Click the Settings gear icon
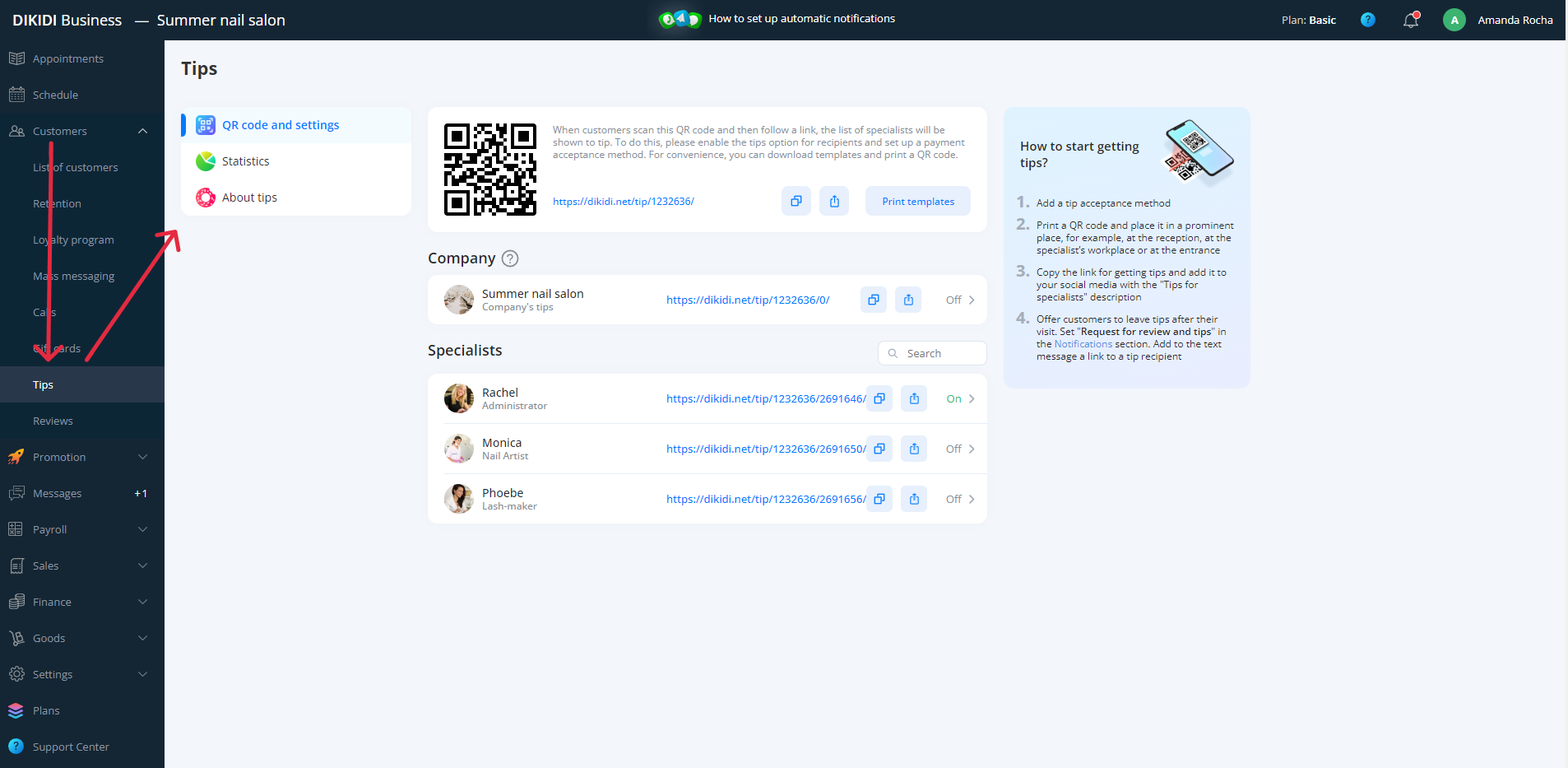This screenshot has height=768, width=1568. tap(16, 674)
